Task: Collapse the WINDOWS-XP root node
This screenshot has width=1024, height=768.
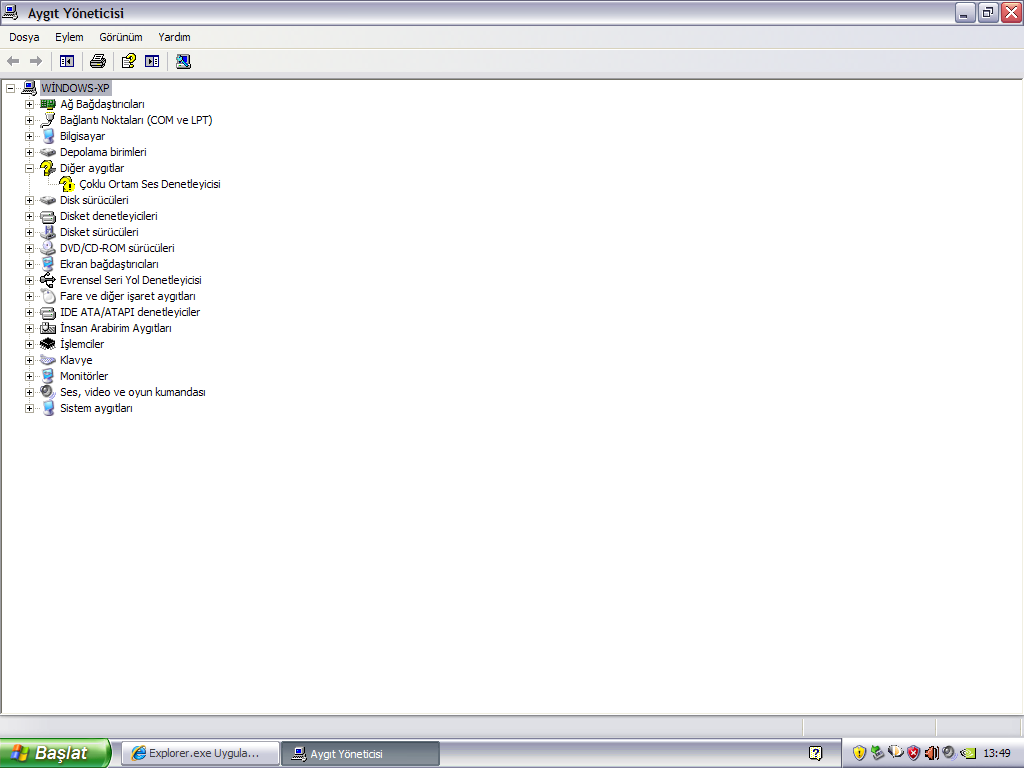Action: tap(11, 88)
